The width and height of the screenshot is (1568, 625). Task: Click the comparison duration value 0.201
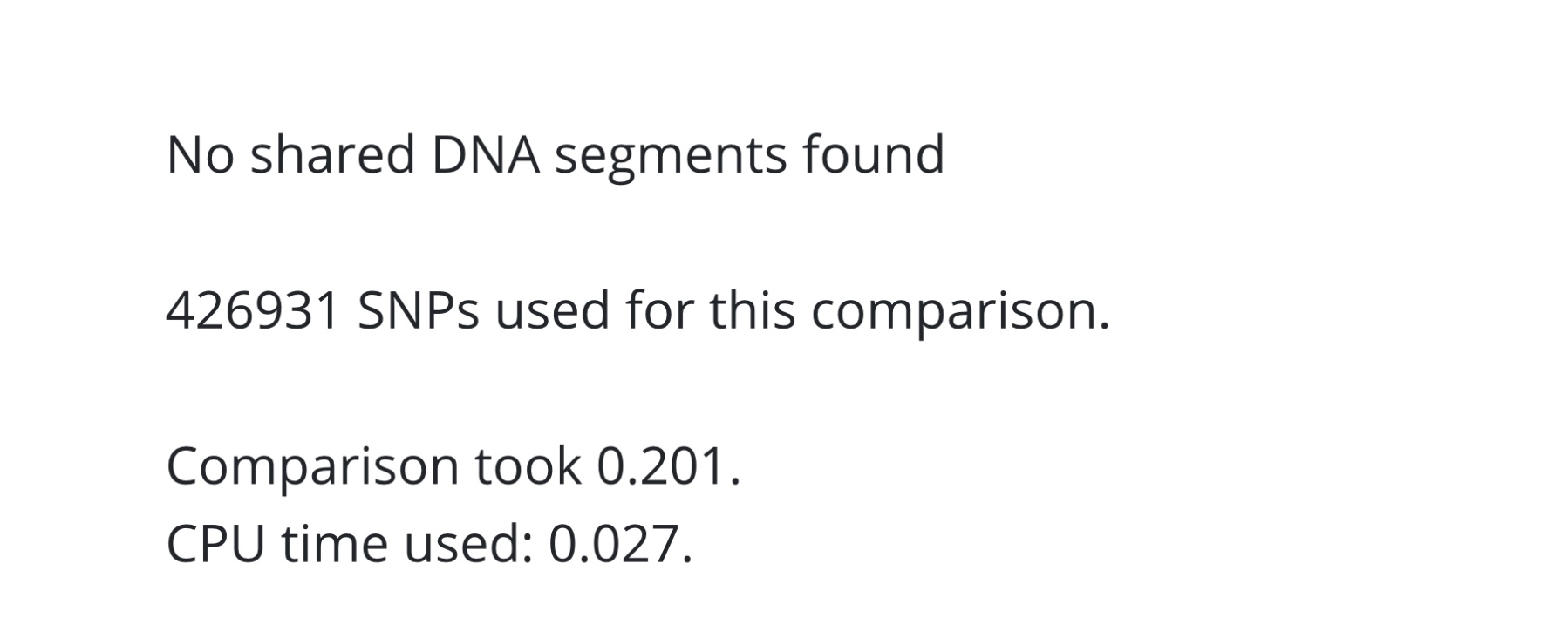coord(661,466)
